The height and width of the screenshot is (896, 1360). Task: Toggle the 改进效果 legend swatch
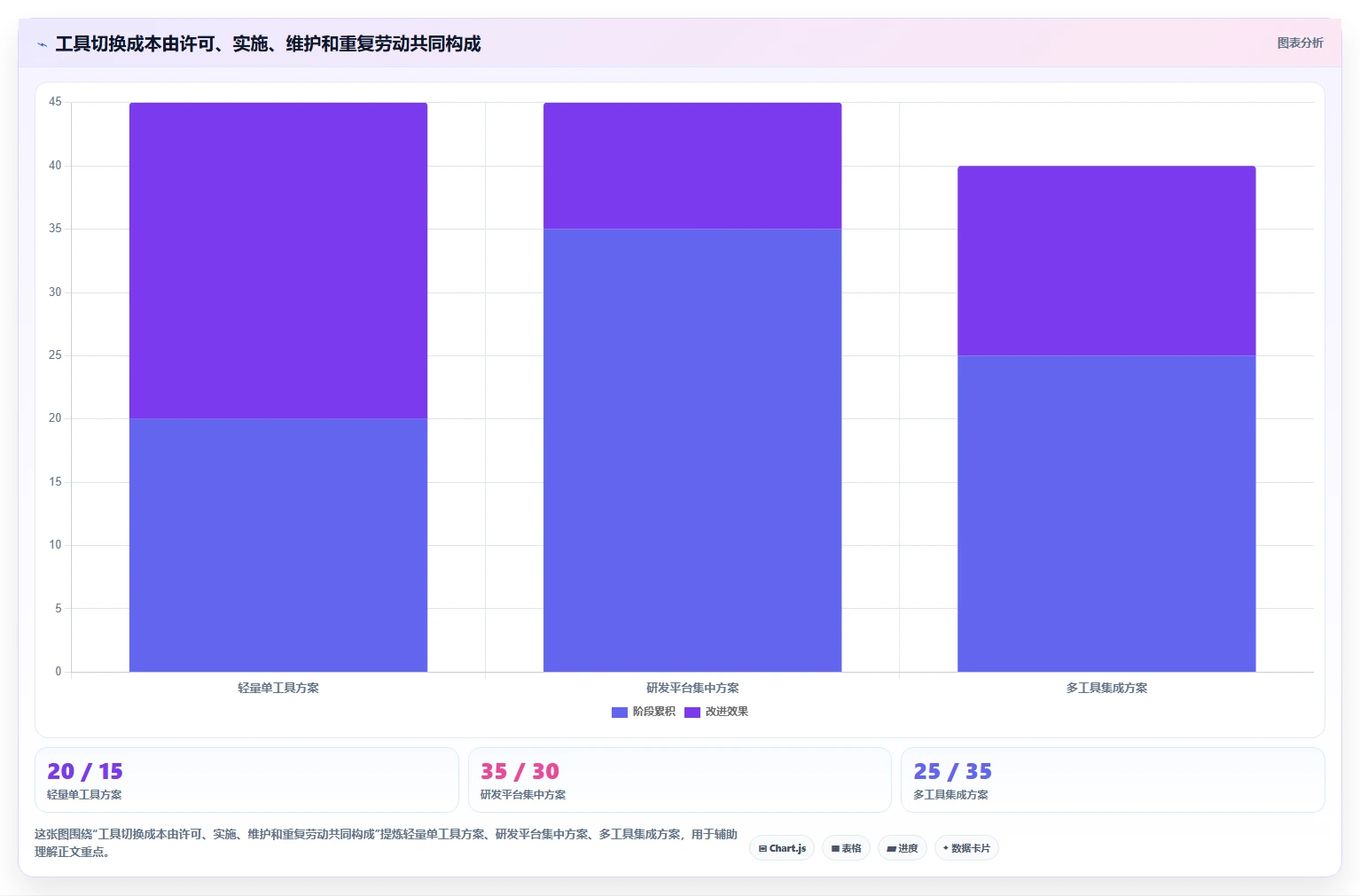[x=692, y=712]
